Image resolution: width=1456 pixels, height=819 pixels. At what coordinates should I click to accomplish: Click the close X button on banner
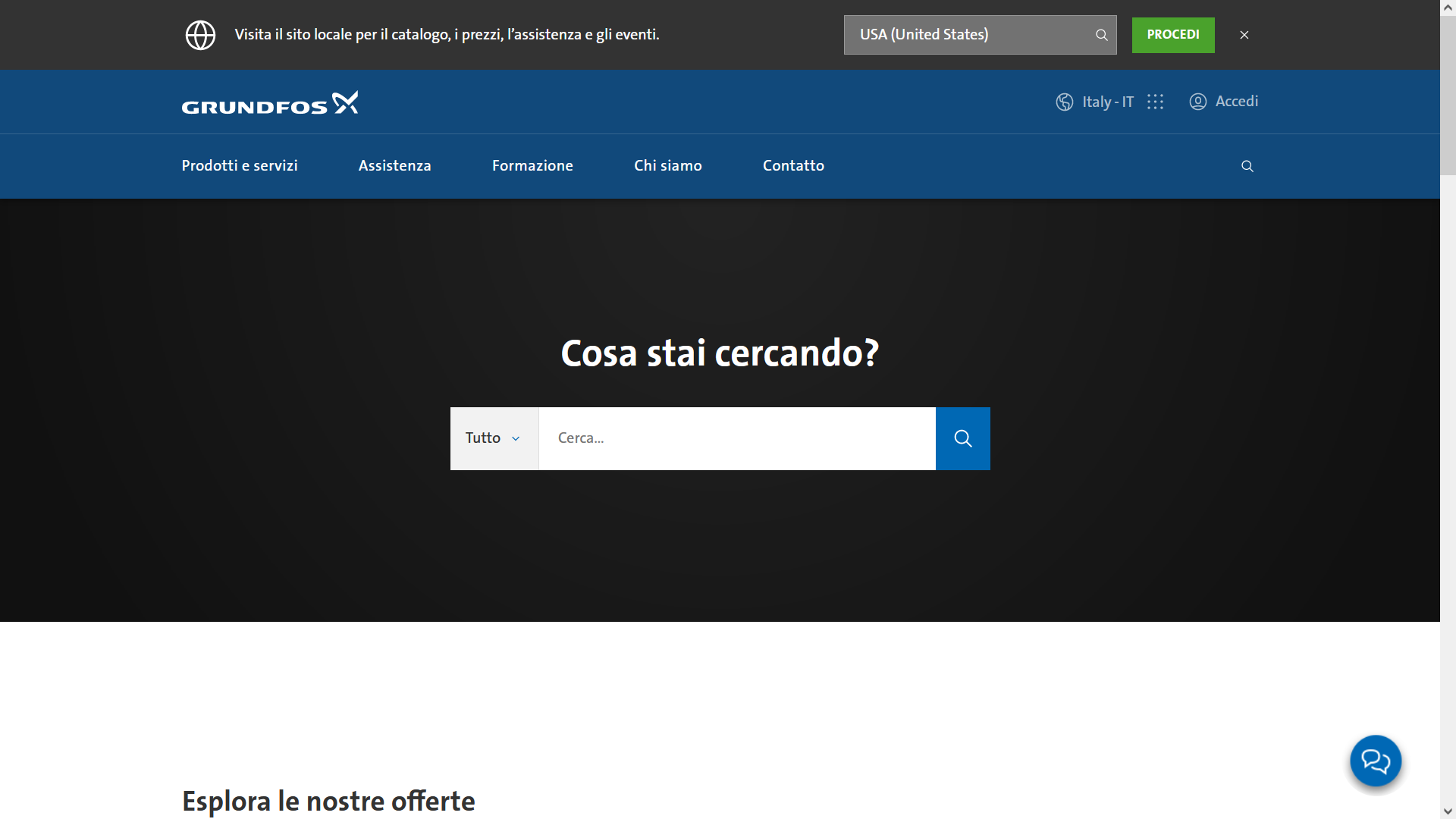[1245, 35]
